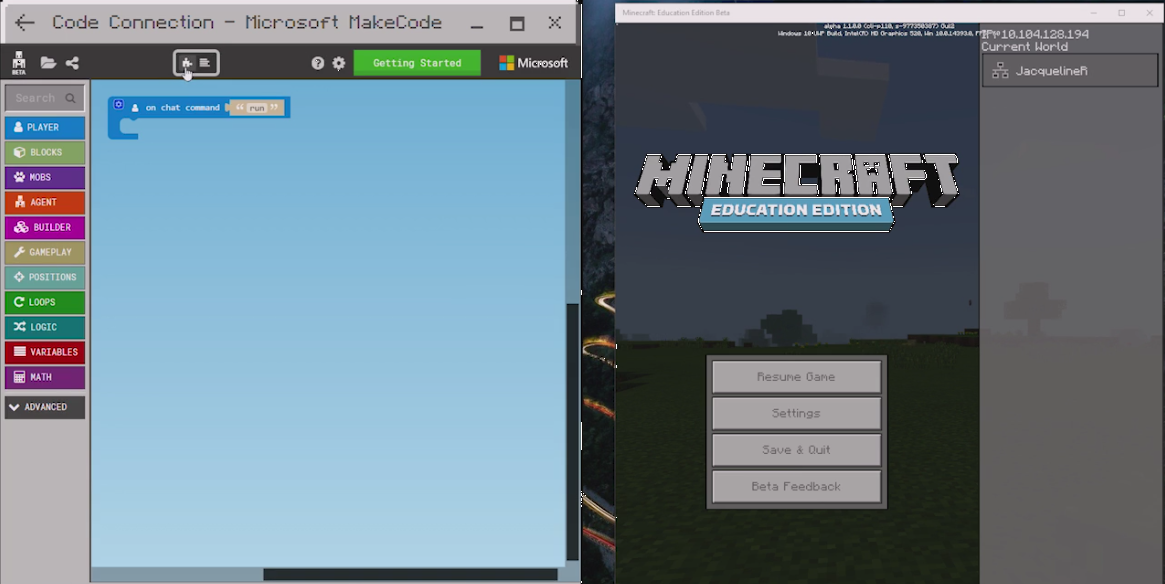
Task: Open the Mobs blocks category
Action: pyautogui.click(x=45, y=177)
